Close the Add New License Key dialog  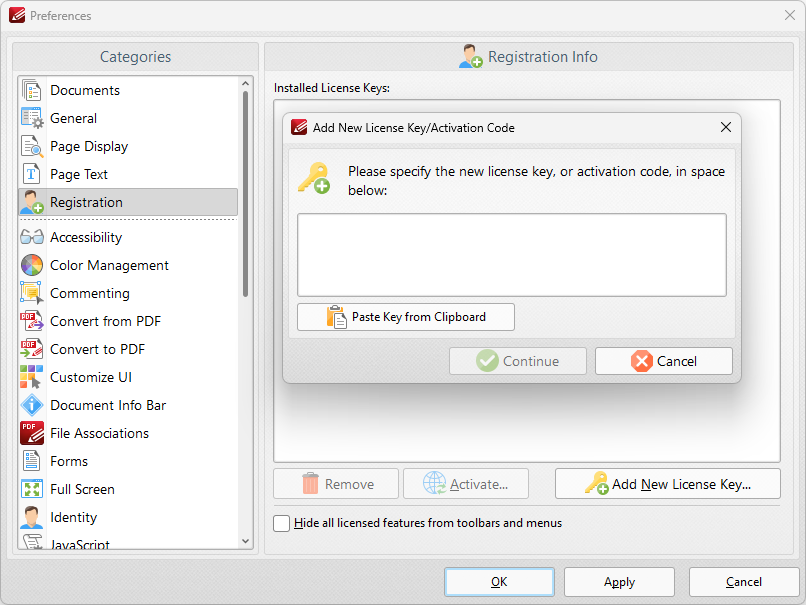(725, 127)
